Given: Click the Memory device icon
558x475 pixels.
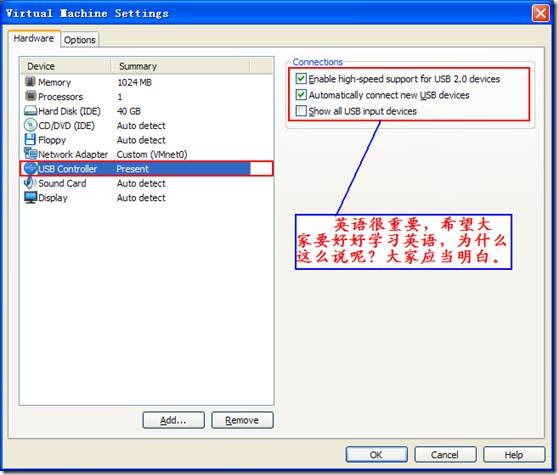Looking at the screenshot, I should [30, 81].
